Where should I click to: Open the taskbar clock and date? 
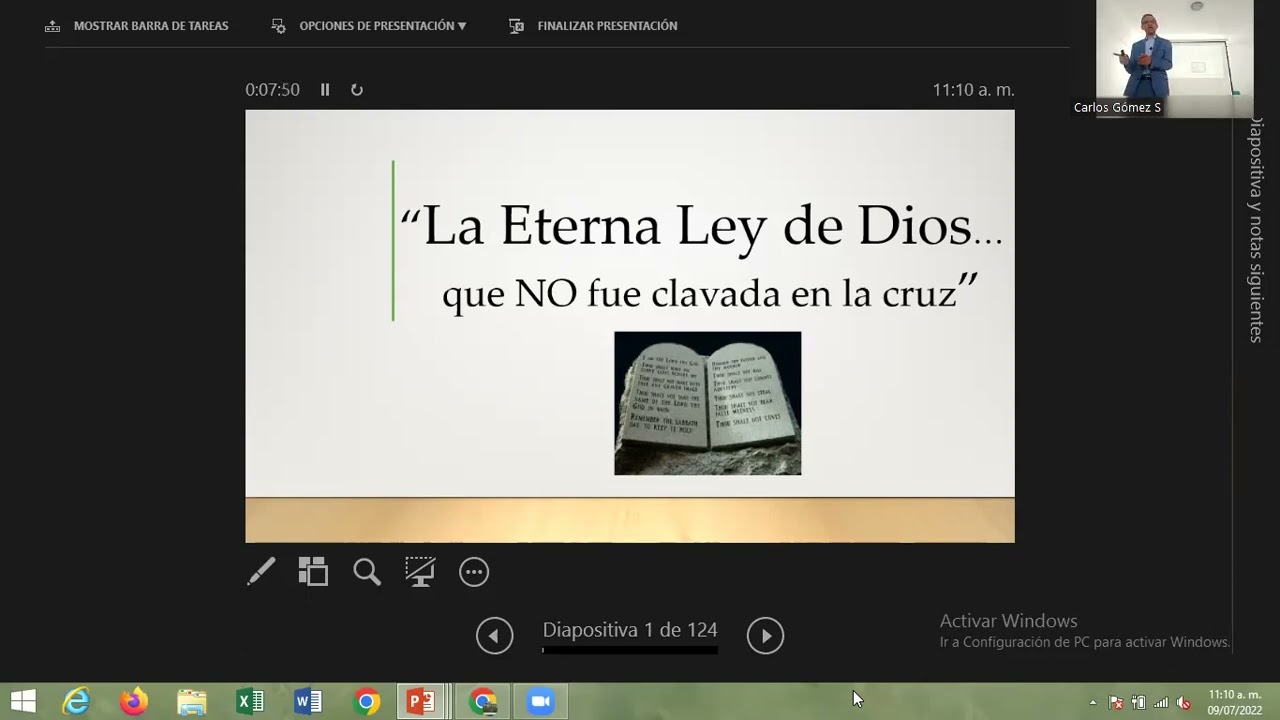pyautogui.click(x=1234, y=702)
